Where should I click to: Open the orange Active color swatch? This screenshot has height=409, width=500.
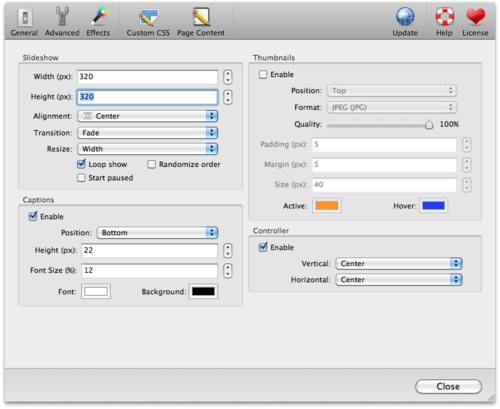pyautogui.click(x=327, y=206)
